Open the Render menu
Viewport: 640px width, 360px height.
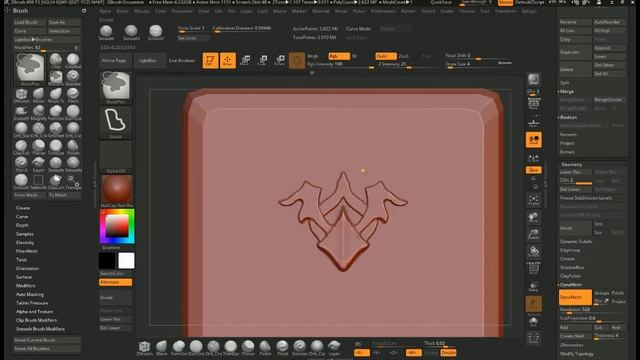coord(408,11)
